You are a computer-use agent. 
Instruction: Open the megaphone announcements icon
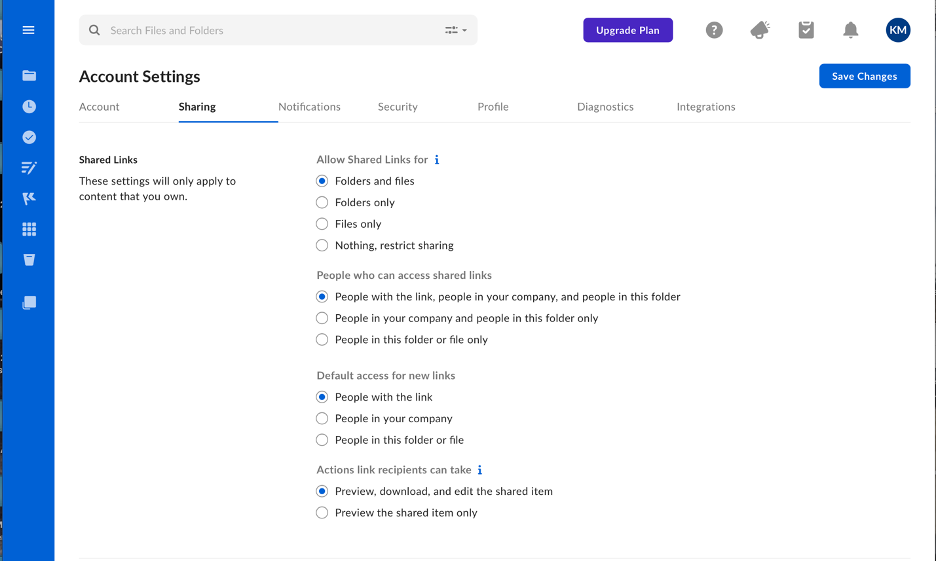(x=760, y=30)
